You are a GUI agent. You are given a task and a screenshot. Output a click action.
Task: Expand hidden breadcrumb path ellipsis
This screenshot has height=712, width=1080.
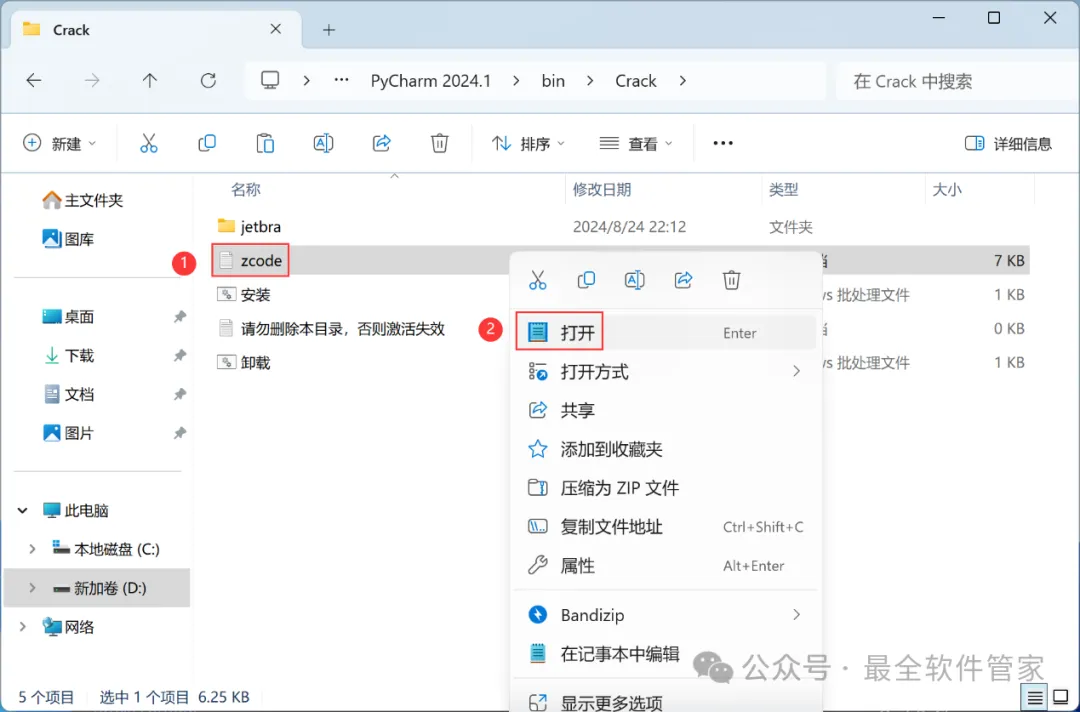coord(341,81)
